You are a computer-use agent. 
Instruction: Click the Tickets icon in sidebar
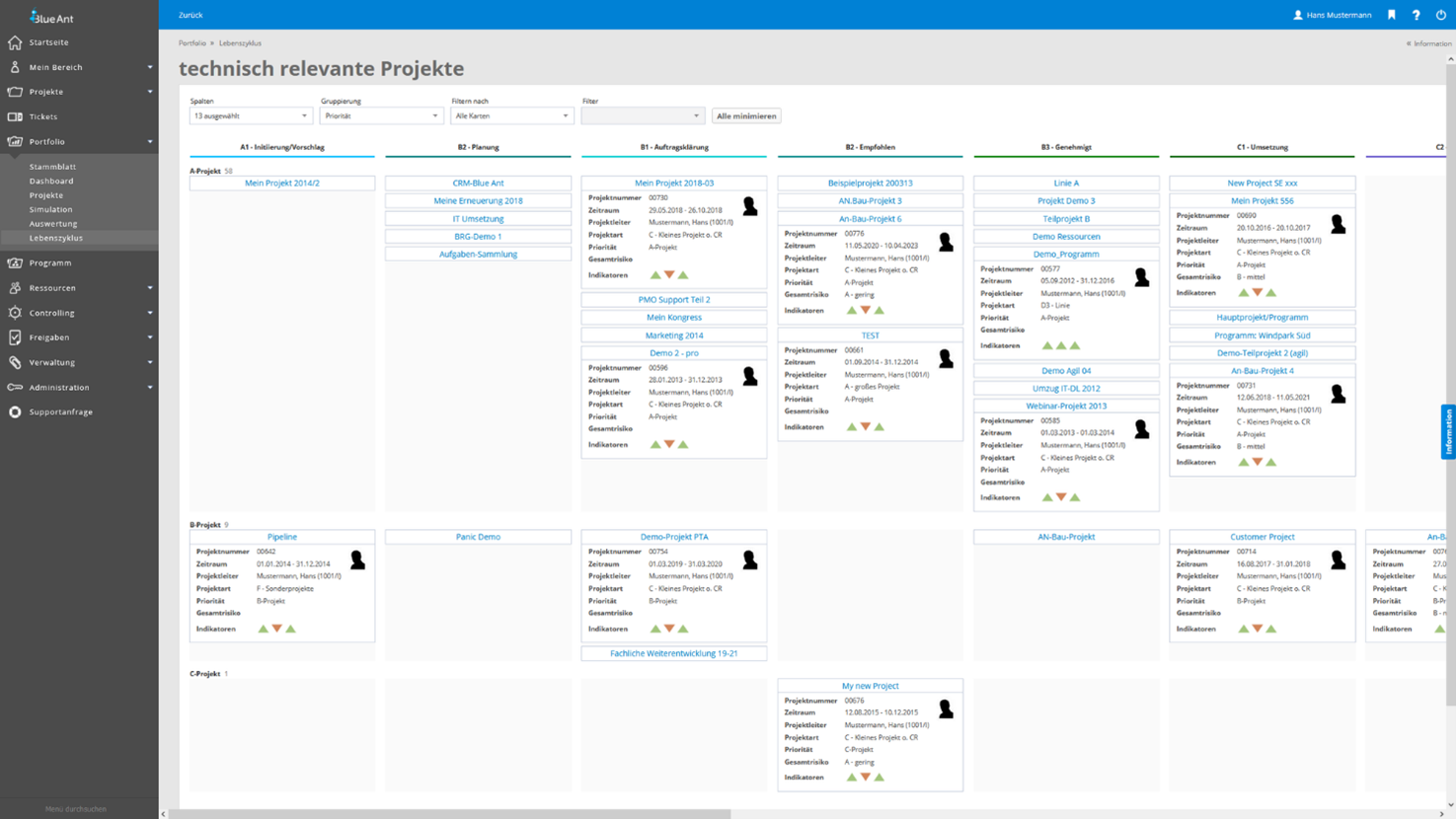[x=15, y=116]
